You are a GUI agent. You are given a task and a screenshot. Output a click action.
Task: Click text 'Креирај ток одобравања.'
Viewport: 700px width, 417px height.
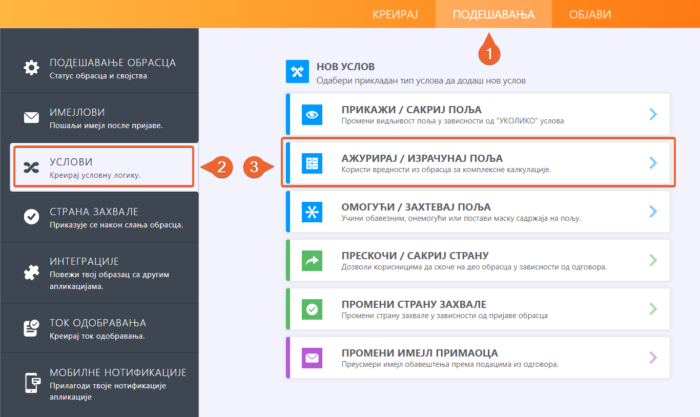[97, 336]
